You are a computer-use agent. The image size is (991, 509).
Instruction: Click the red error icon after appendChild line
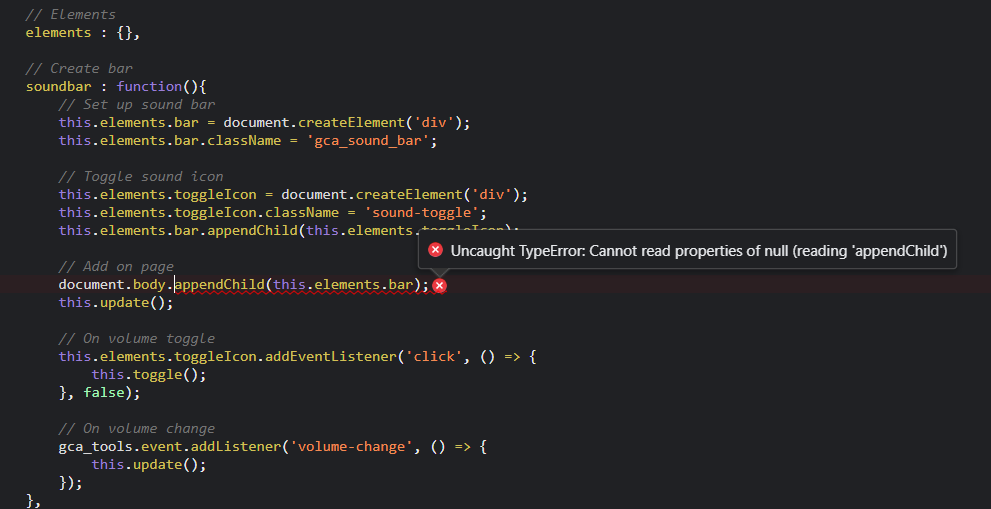point(439,286)
